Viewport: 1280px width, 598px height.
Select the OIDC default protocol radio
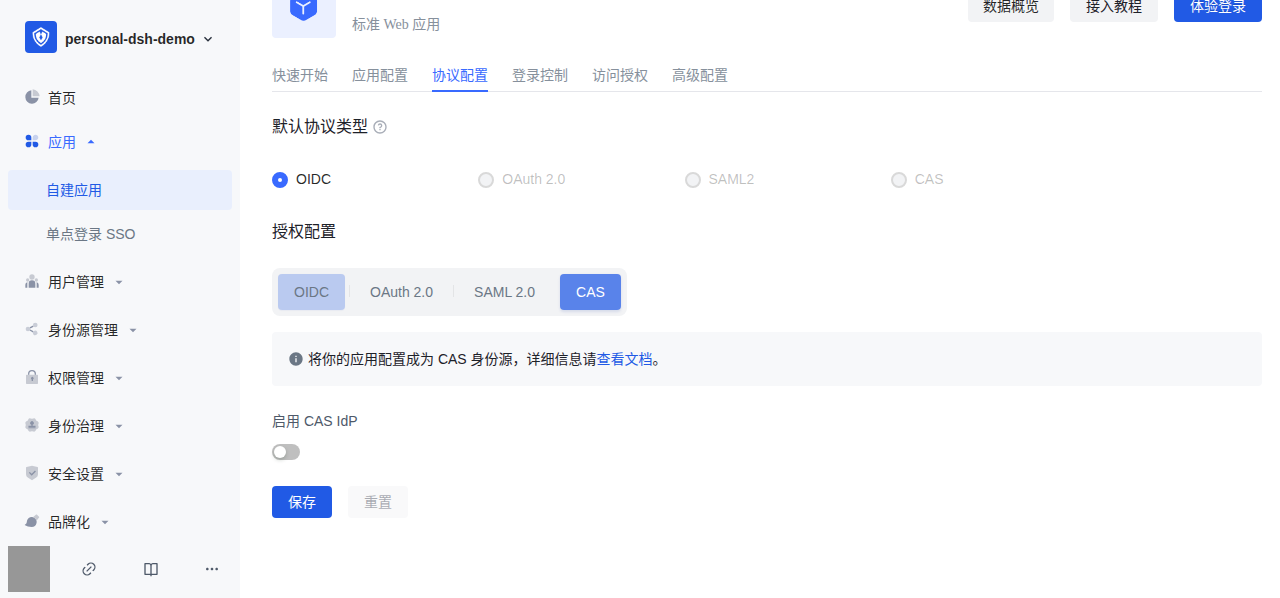click(280, 180)
